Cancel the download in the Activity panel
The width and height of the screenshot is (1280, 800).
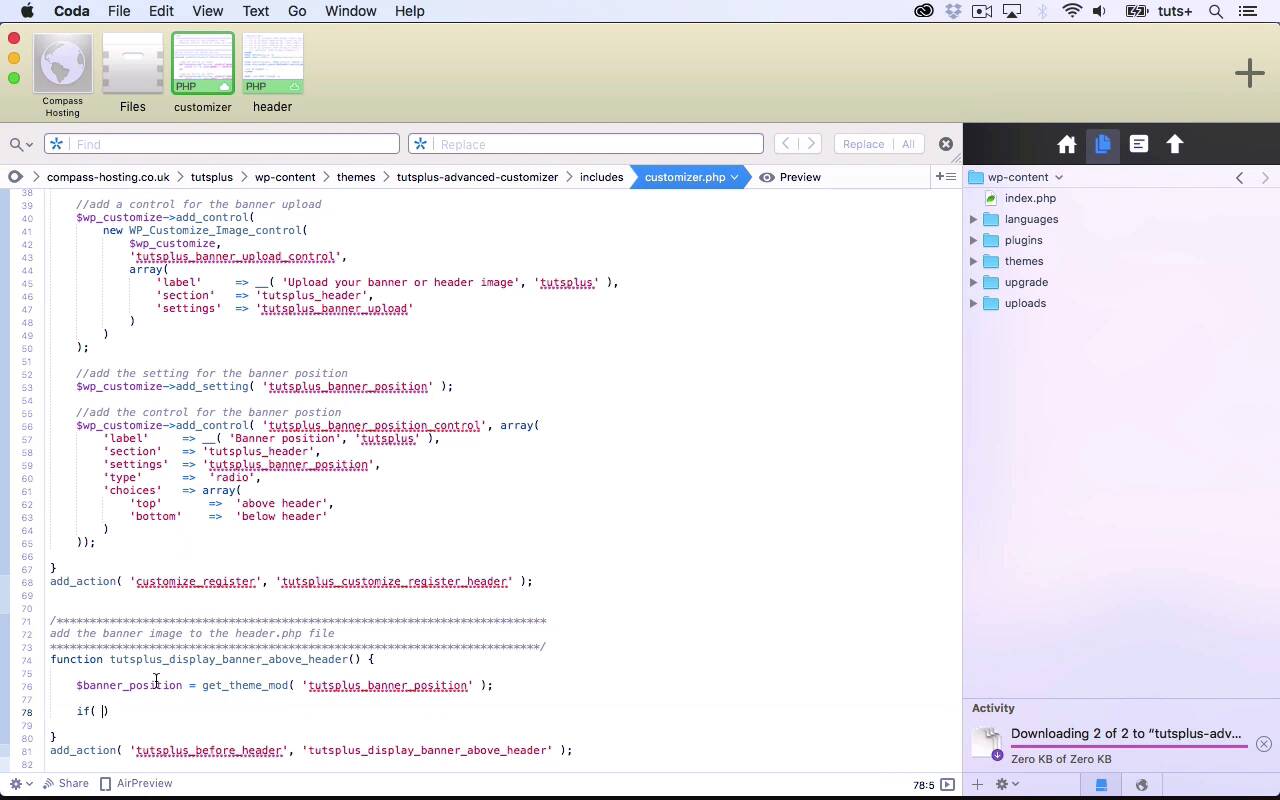point(1264,744)
